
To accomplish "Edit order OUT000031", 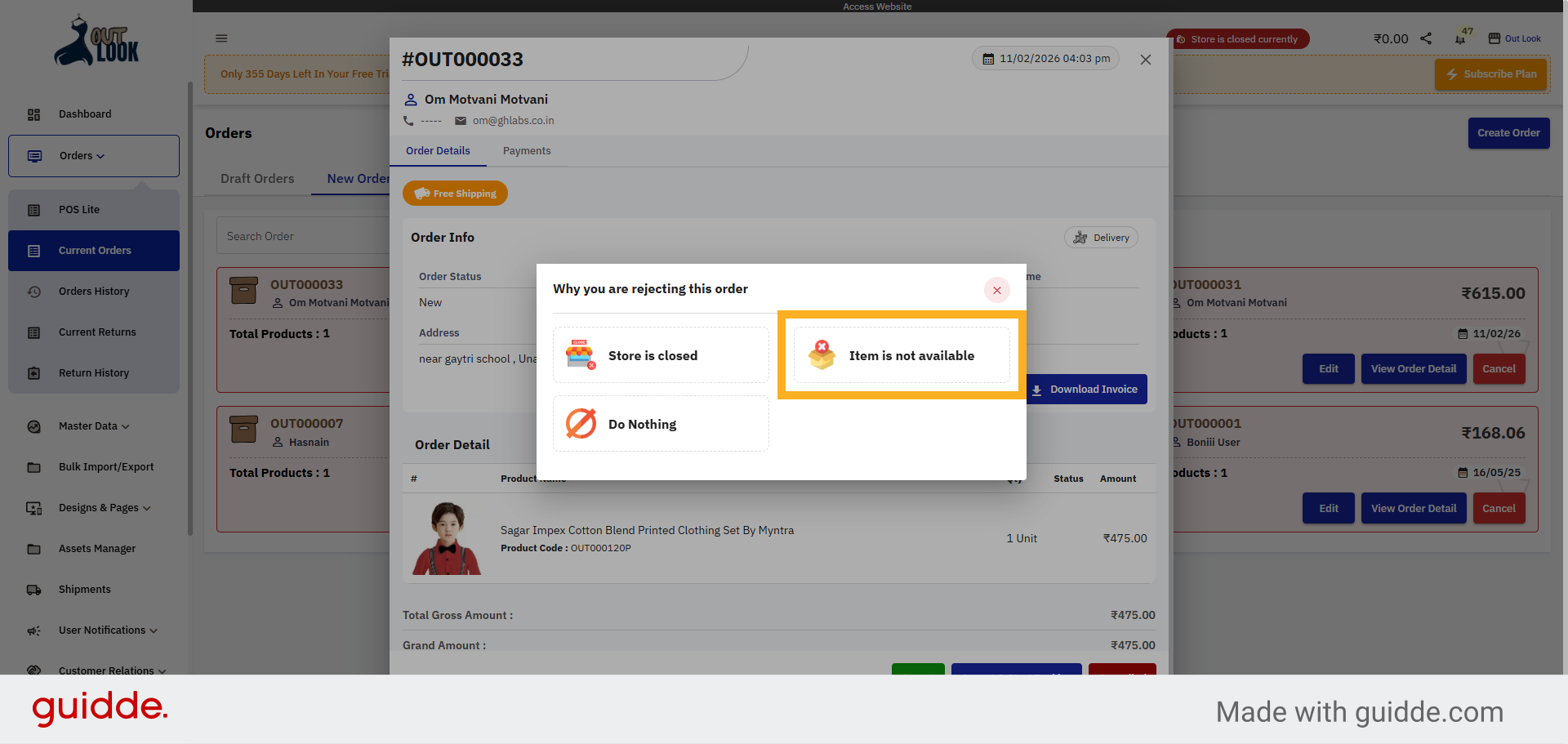I will (x=1329, y=369).
